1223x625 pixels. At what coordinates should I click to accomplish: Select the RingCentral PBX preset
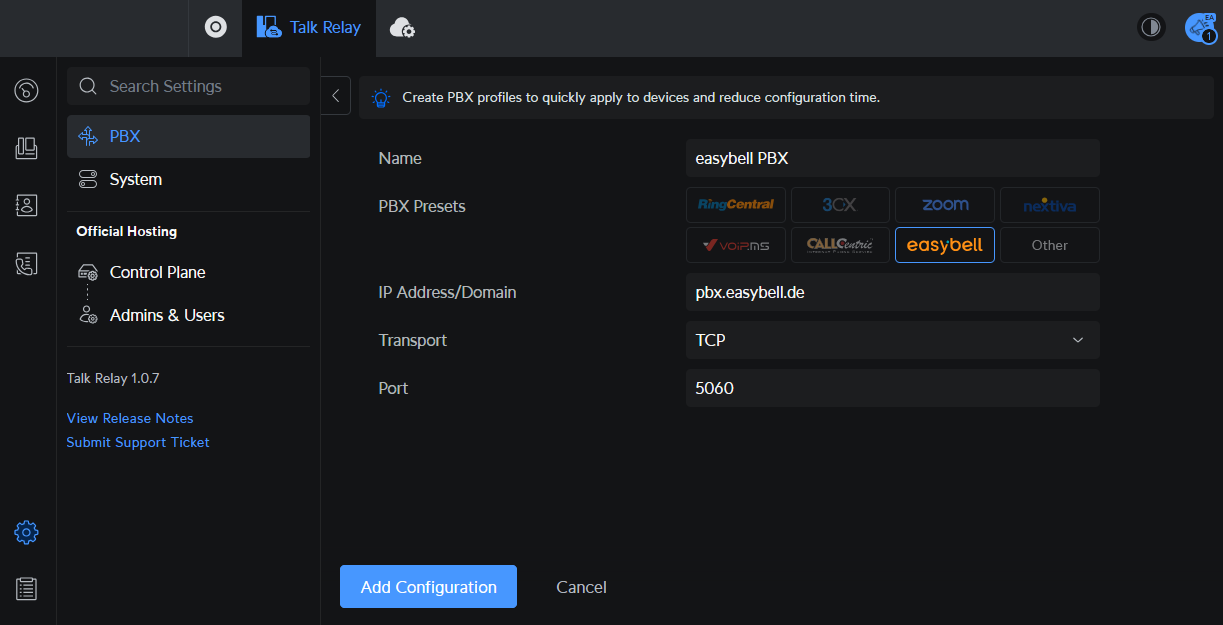click(736, 205)
